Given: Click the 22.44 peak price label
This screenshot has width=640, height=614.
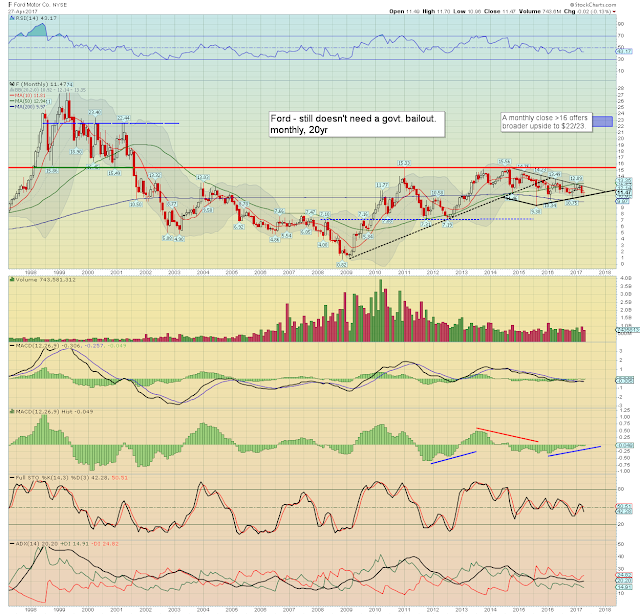Looking at the screenshot, I should click(x=123, y=118).
